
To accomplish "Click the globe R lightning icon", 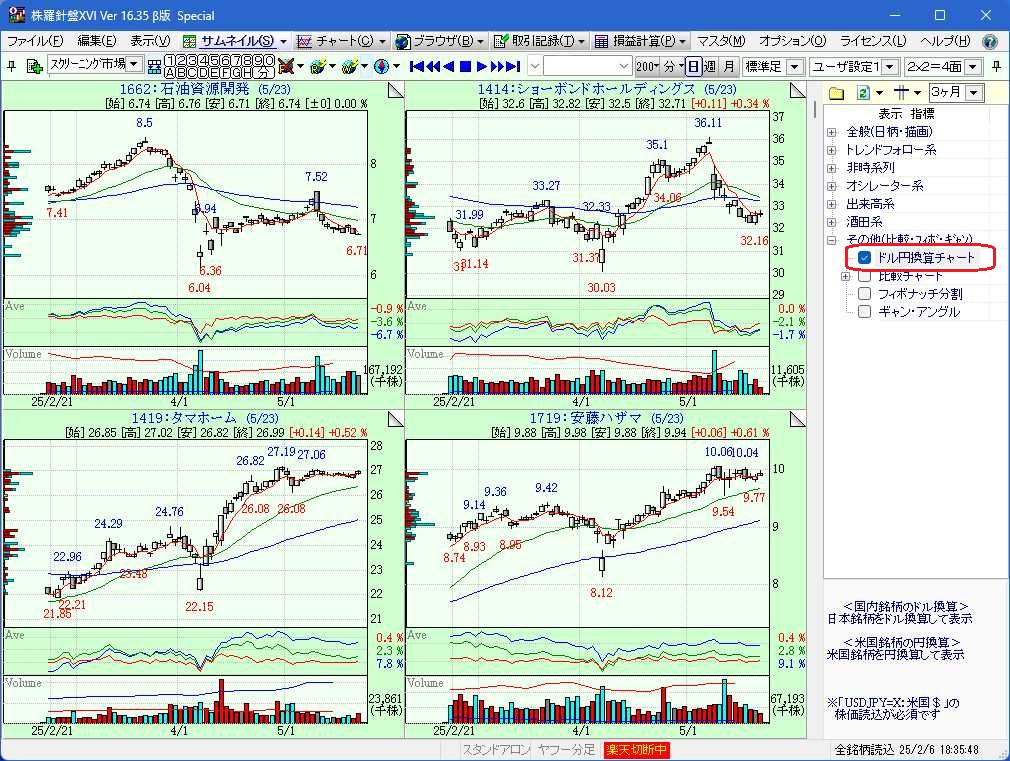I will tap(318, 66).
